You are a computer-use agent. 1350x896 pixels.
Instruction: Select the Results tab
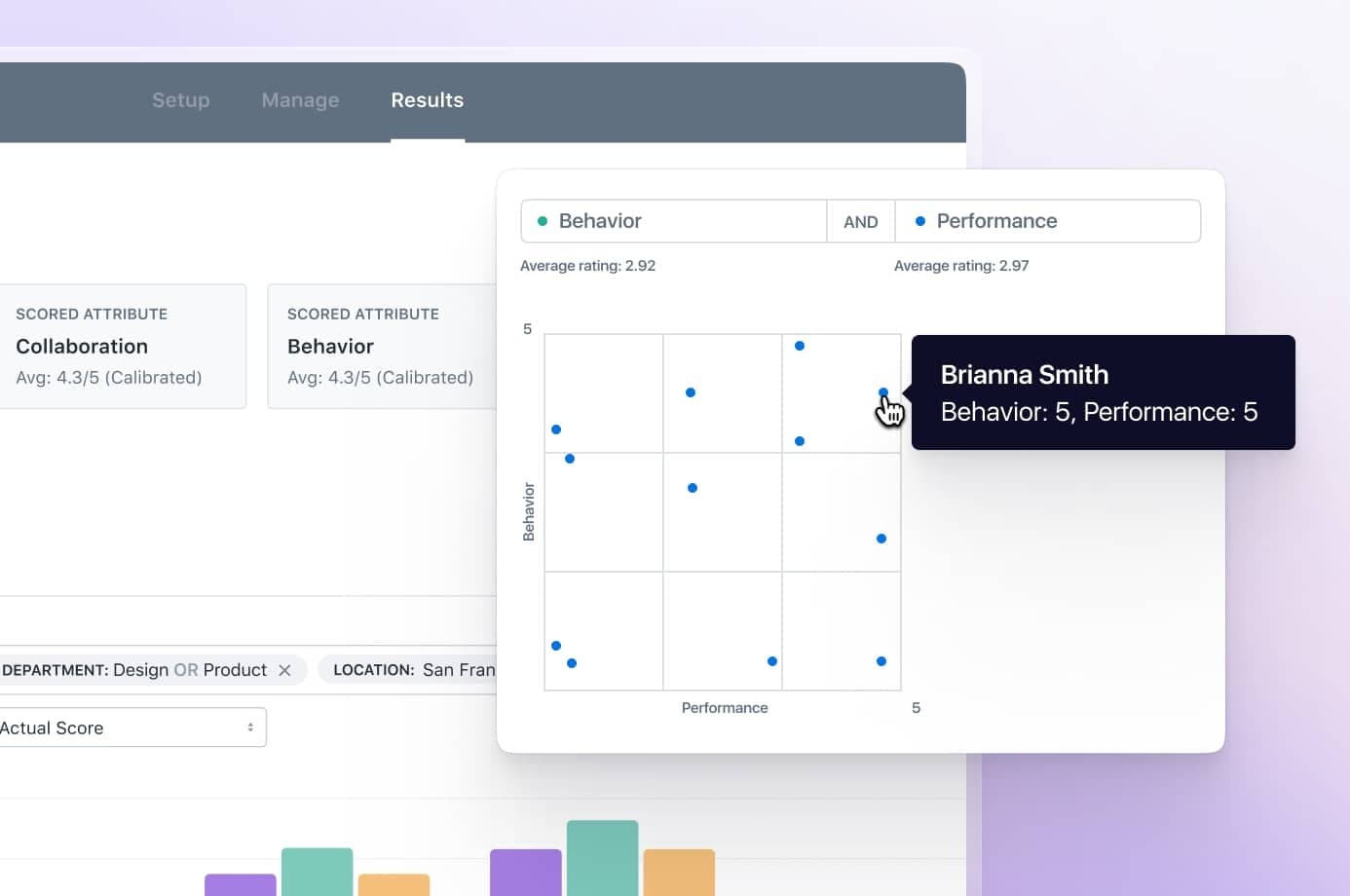427,100
